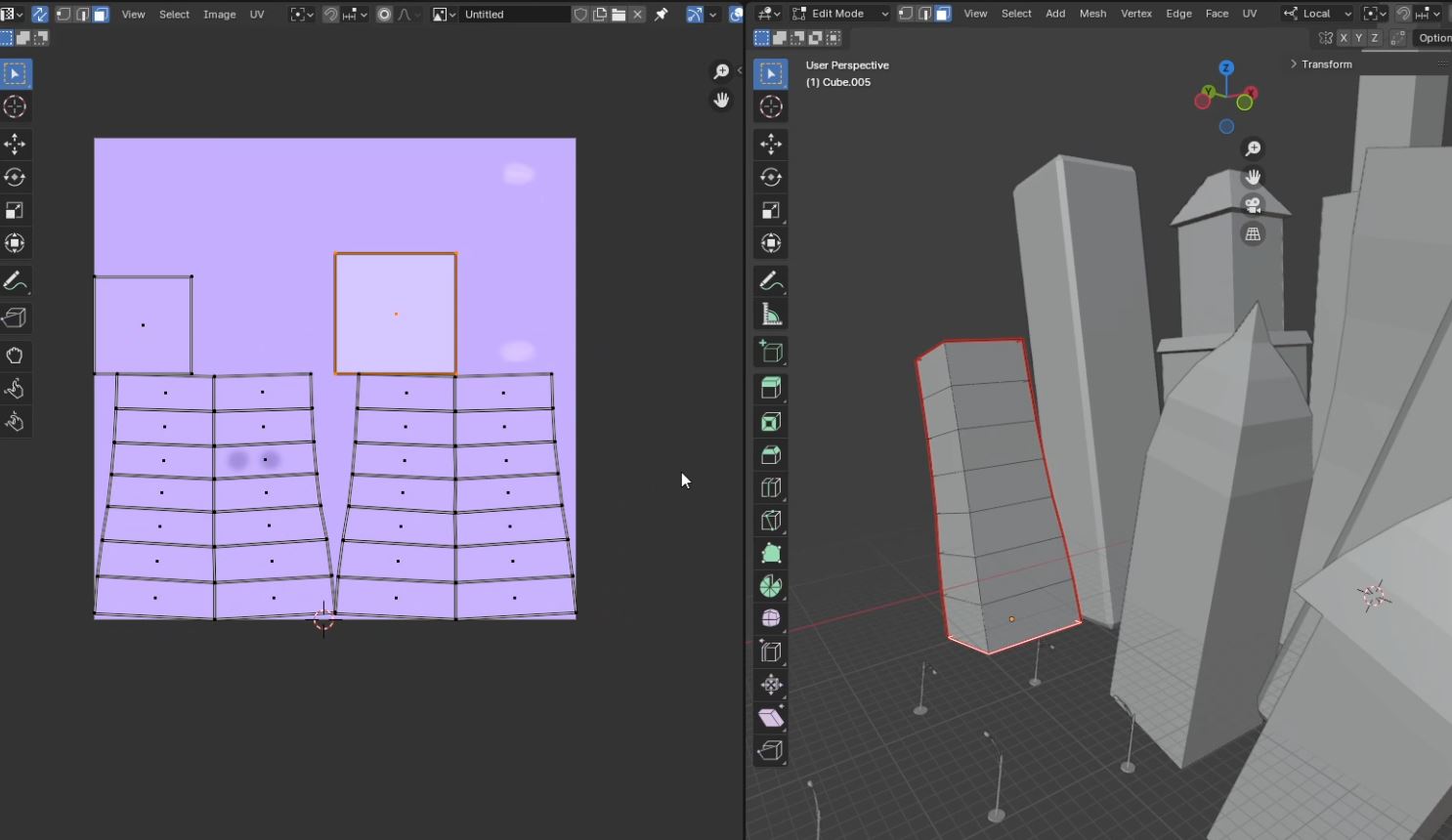Select the Annotate tool in UV editor
The width and height of the screenshot is (1452, 840).
pyautogui.click(x=15, y=281)
